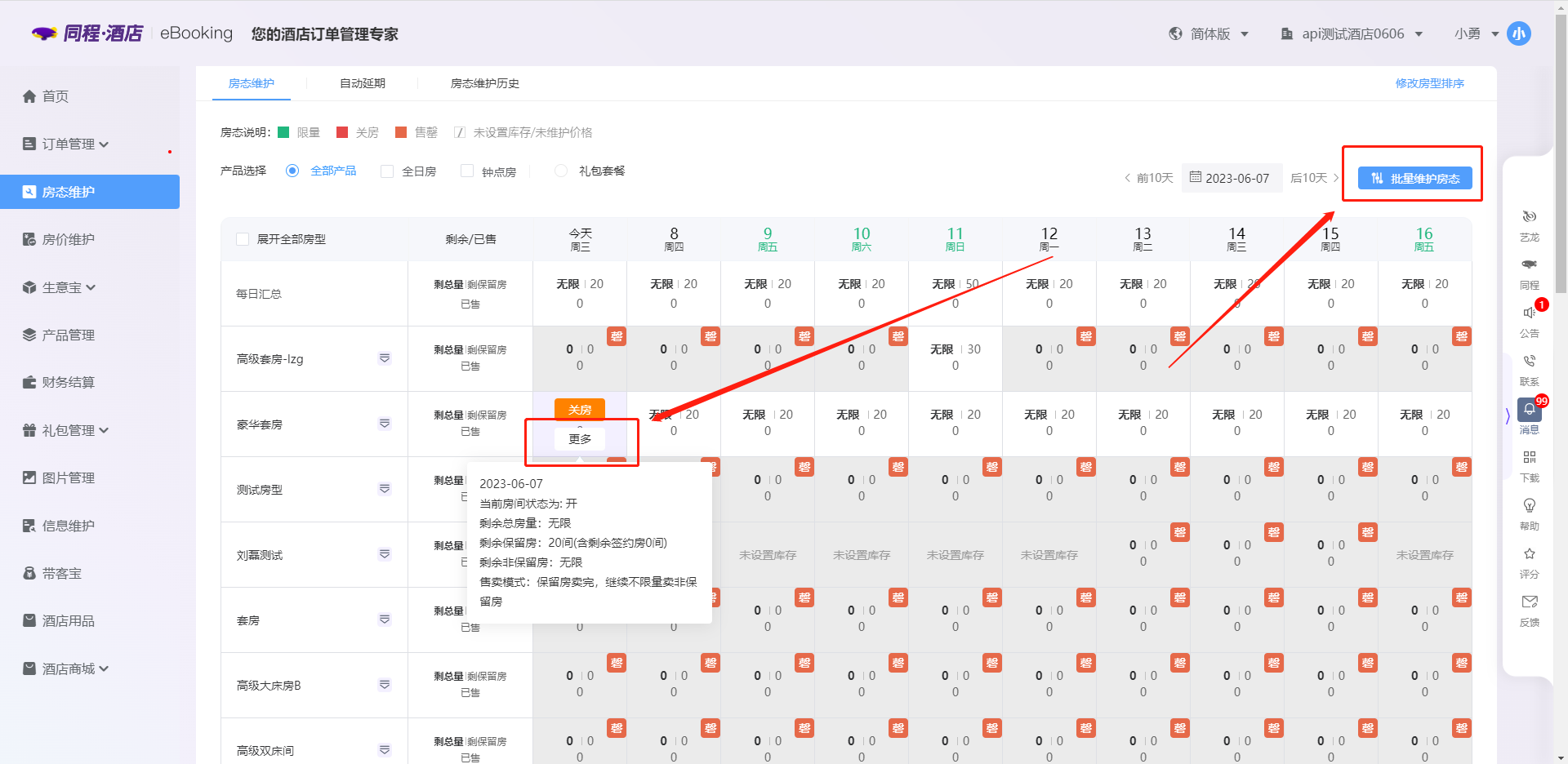Screen dimensions: 1568x764
Task: Enable the 展开全部房型 checkbox
Action: point(243,239)
